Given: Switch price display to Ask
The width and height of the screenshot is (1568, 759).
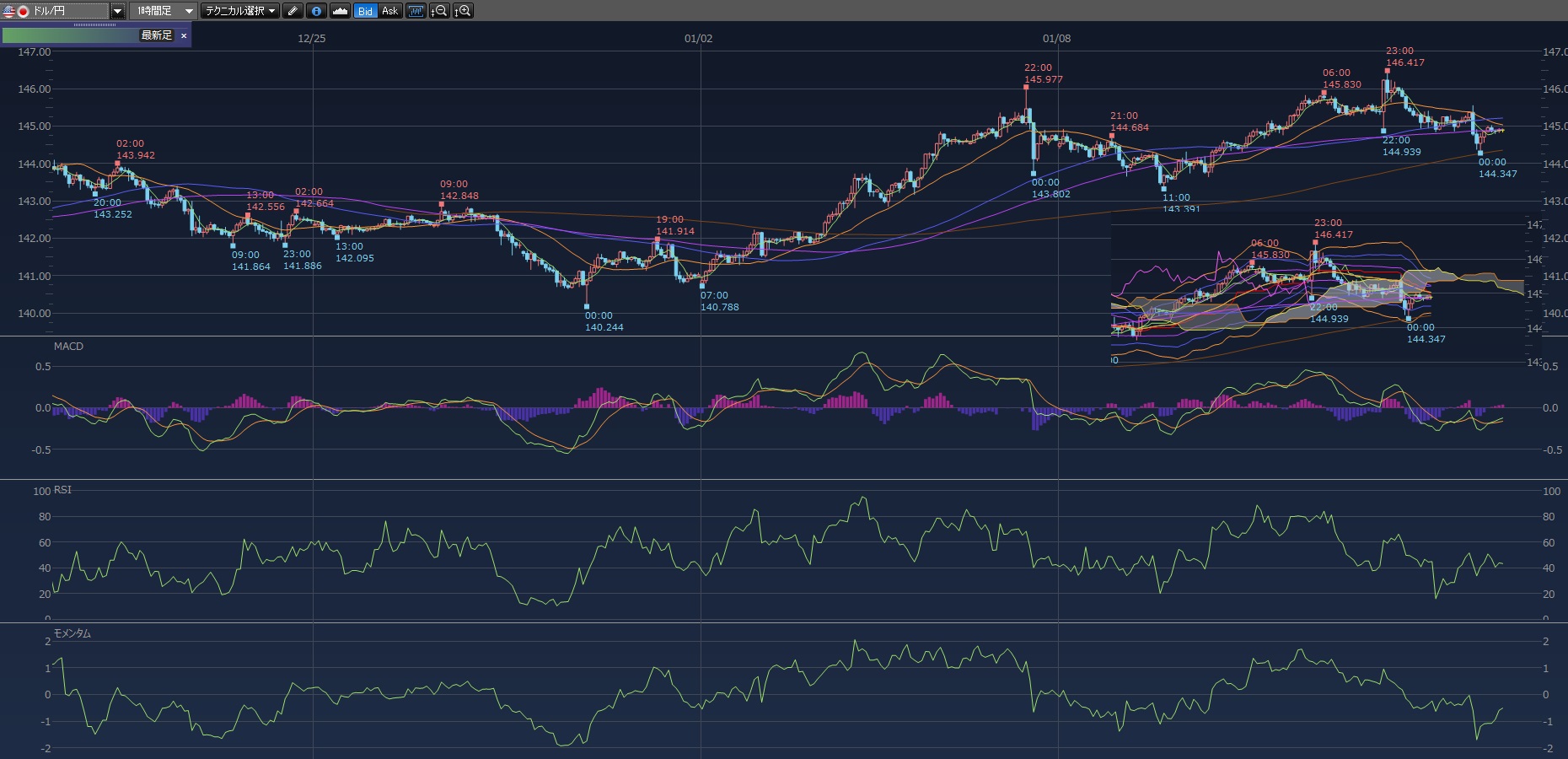Looking at the screenshot, I should pos(389,11).
